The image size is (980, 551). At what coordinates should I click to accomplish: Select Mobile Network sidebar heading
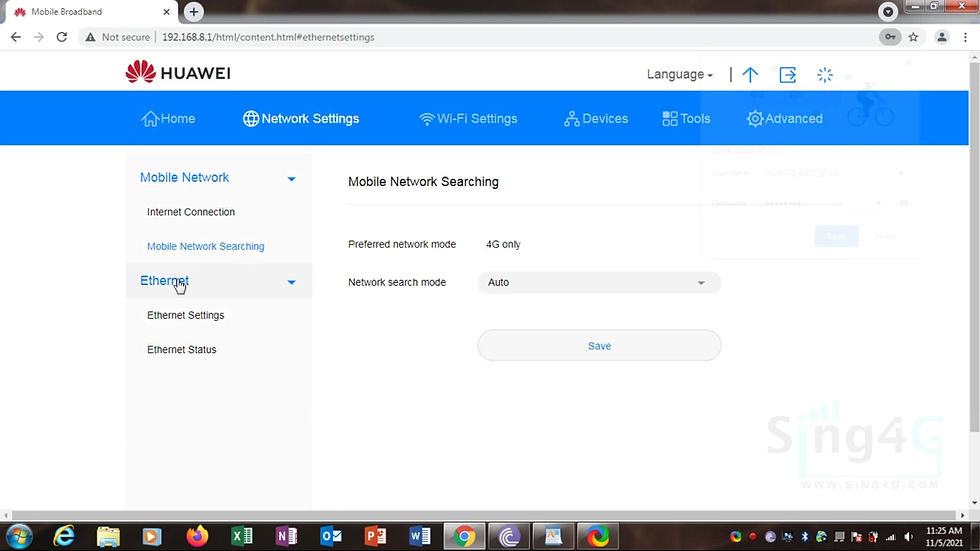point(184,177)
